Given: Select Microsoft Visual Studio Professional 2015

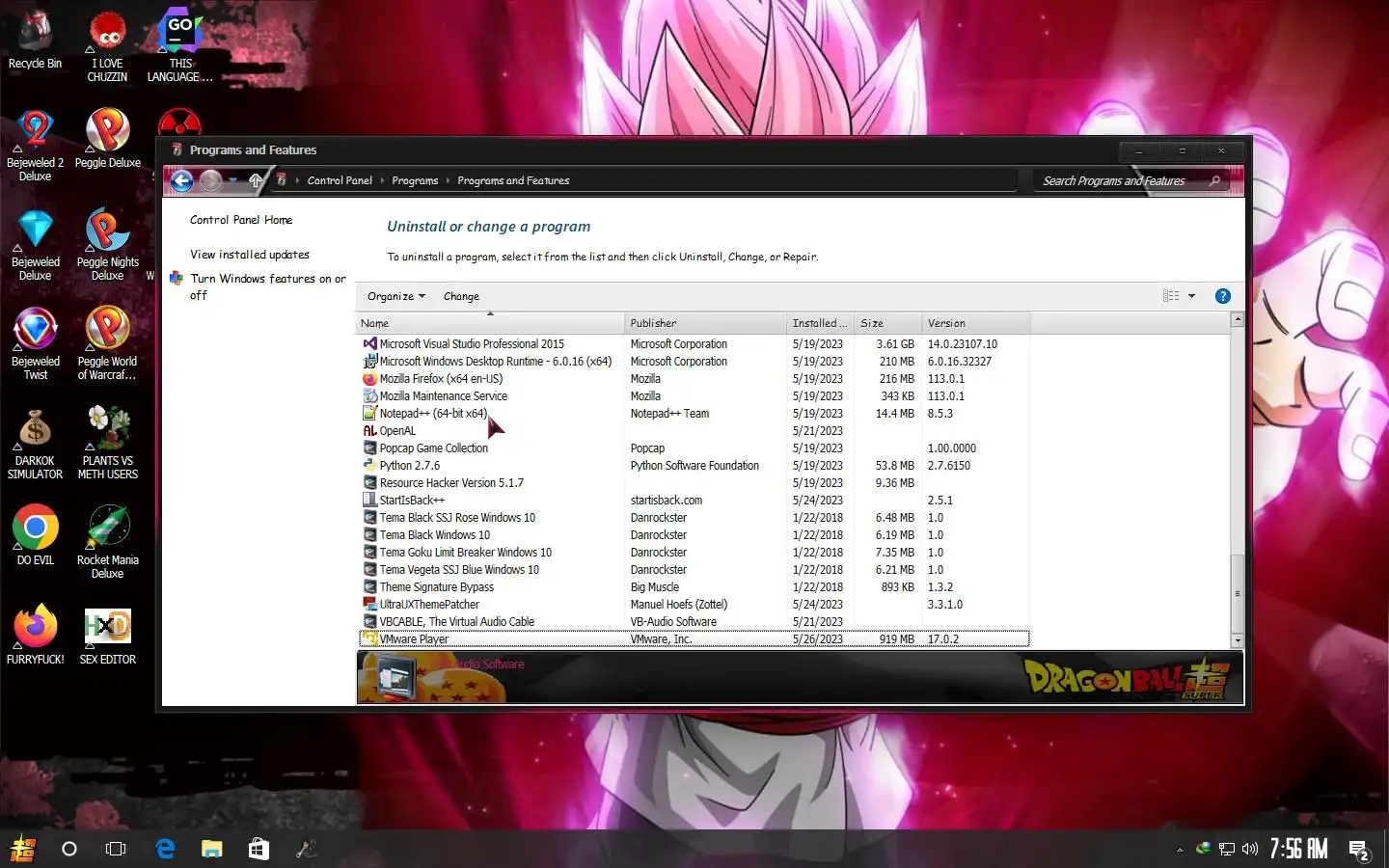Looking at the screenshot, I should click(694, 344).
